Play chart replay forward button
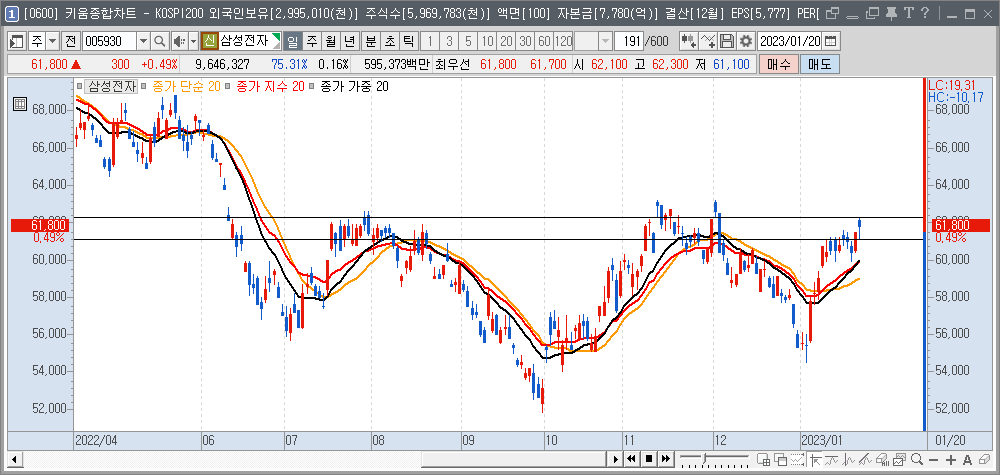The height and width of the screenshot is (475, 1000). pyautogui.click(x=616, y=459)
